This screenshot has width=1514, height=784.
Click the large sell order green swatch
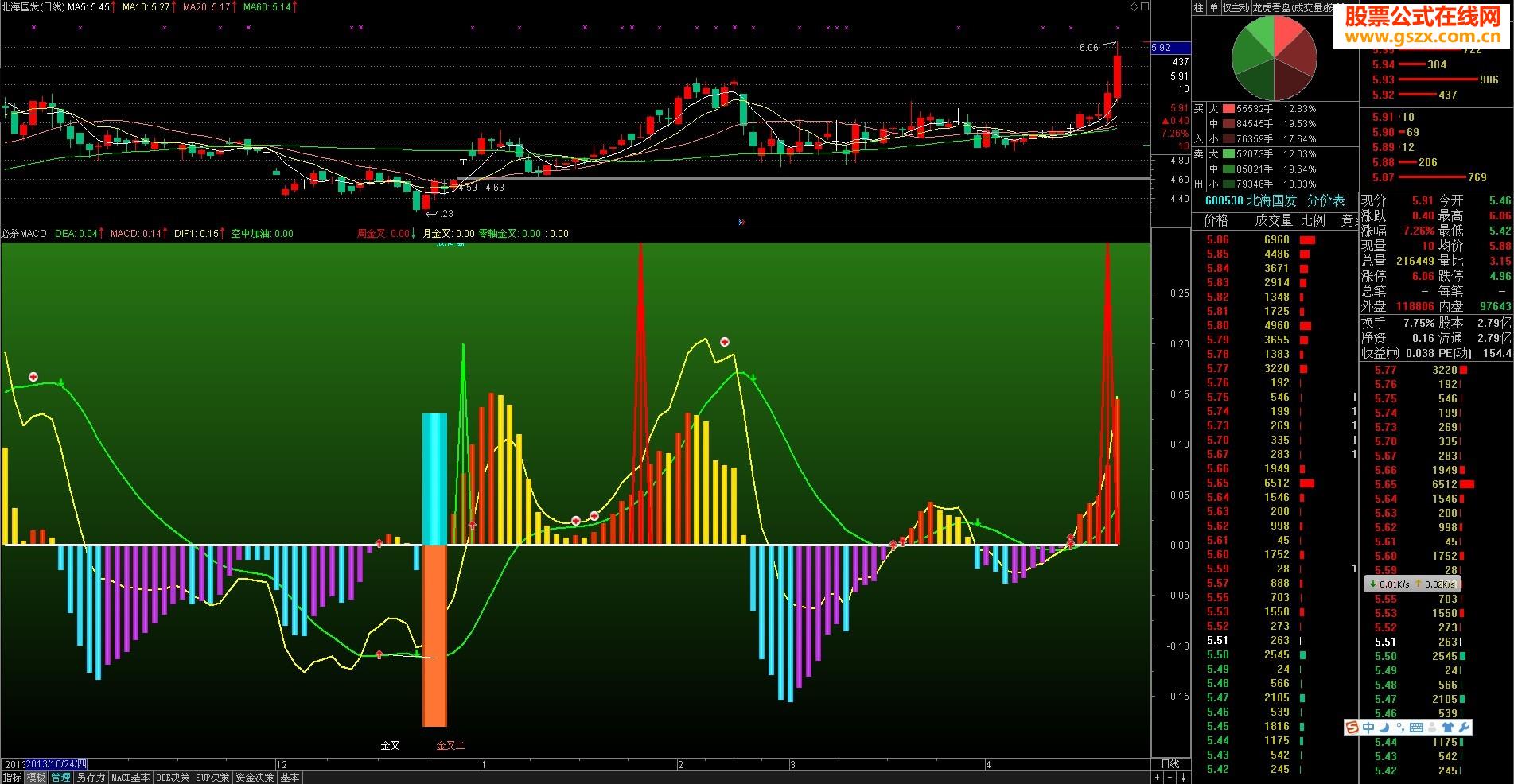[x=1228, y=154]
